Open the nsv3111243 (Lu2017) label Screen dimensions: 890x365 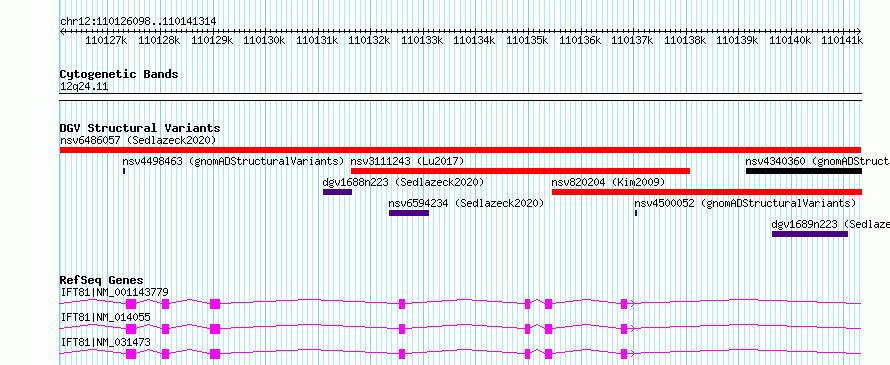click(408, 161)
